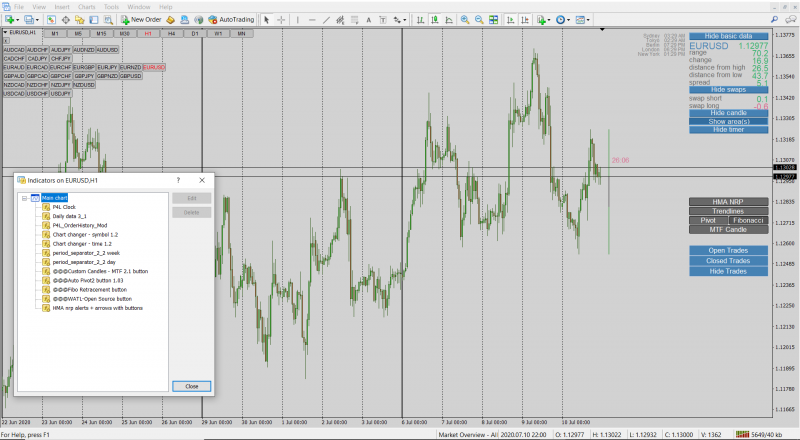
Task: Collapse the Main chart tree node
Action: (x=24, y=198)
